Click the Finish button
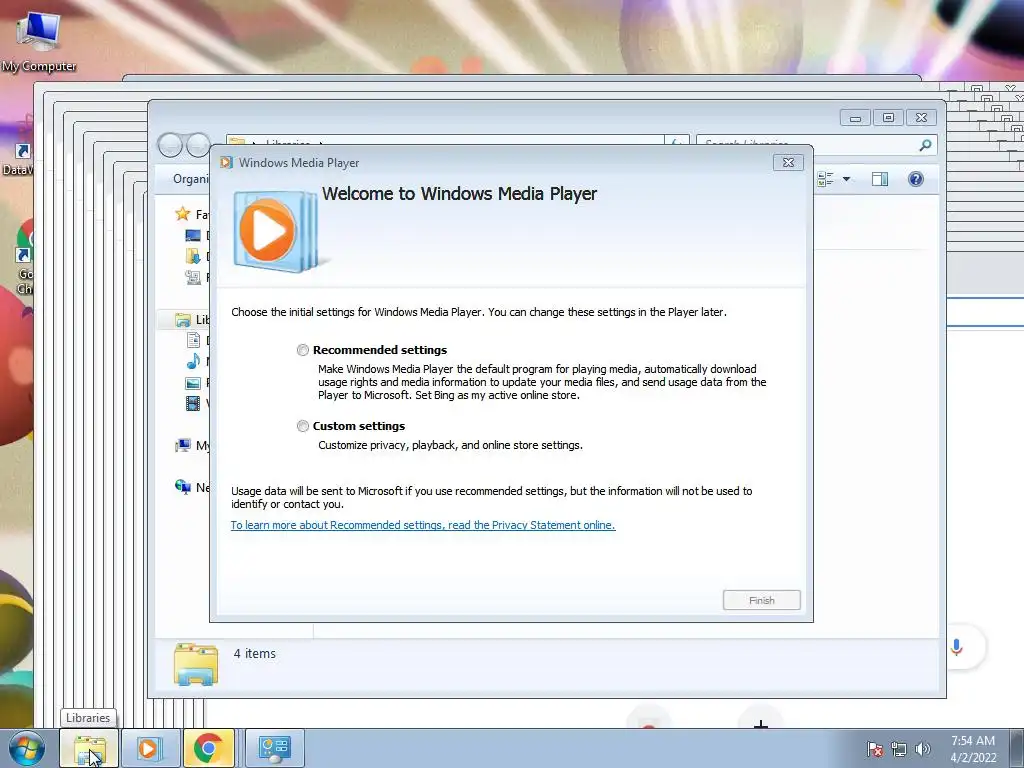Viewport: 1024px width, 768px height. (x=761, y=600)
